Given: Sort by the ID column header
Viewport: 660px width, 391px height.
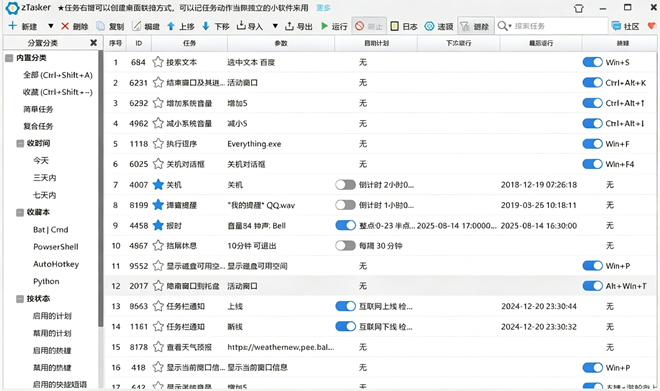Looking at the screenshot, I should (x=138, y=43).
